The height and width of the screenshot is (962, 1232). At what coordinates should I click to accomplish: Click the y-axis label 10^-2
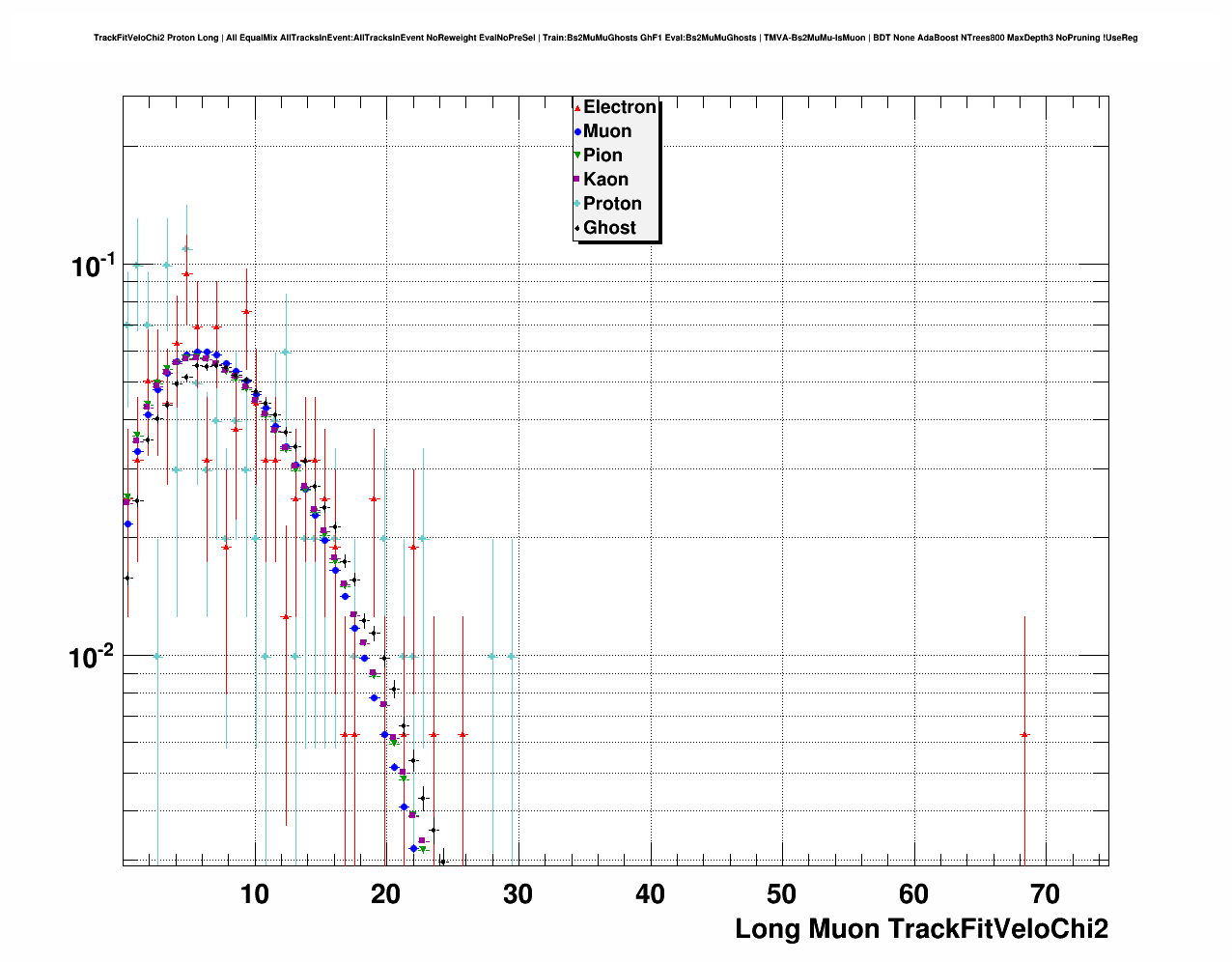(93, 656)
